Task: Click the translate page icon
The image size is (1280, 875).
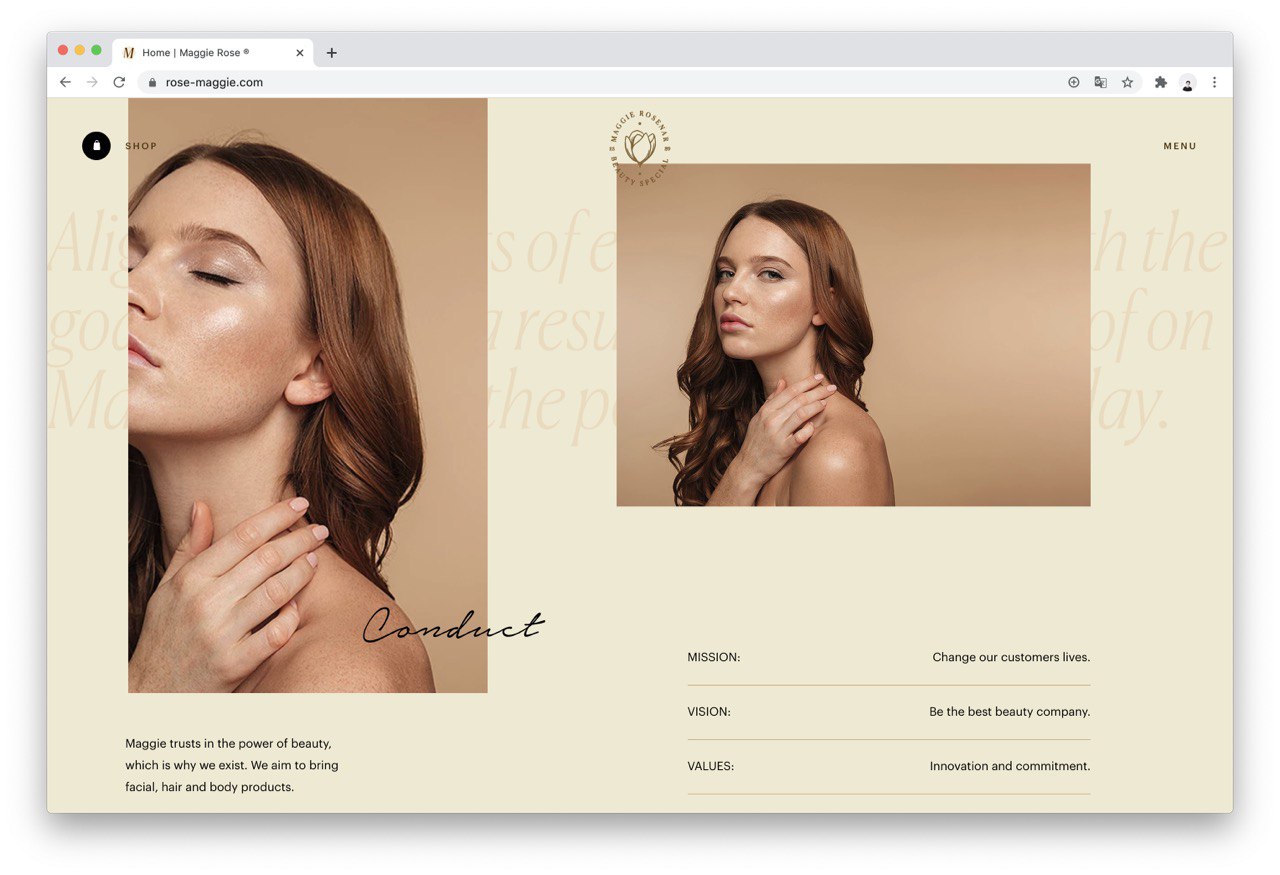Action: (1101, 82)
